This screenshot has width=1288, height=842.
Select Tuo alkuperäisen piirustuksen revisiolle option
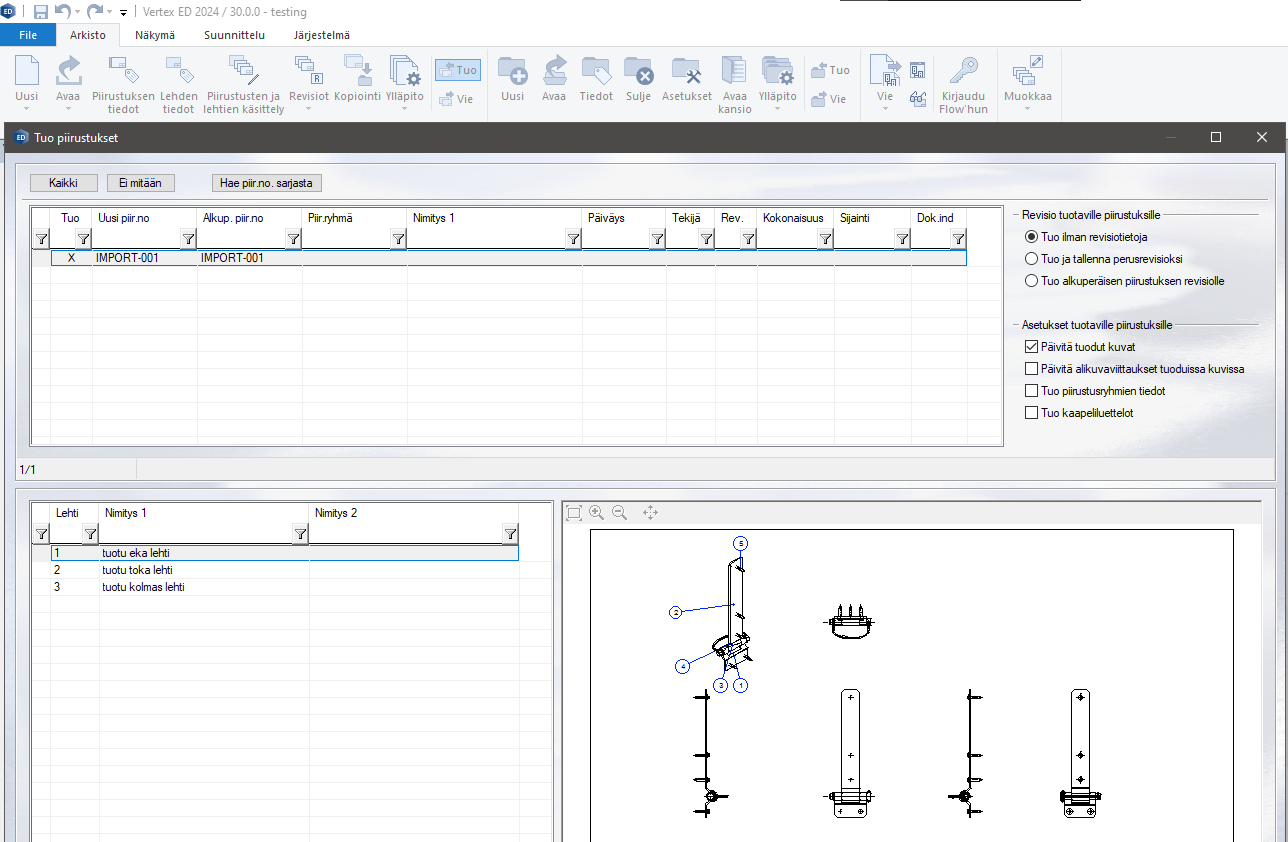1032,281
